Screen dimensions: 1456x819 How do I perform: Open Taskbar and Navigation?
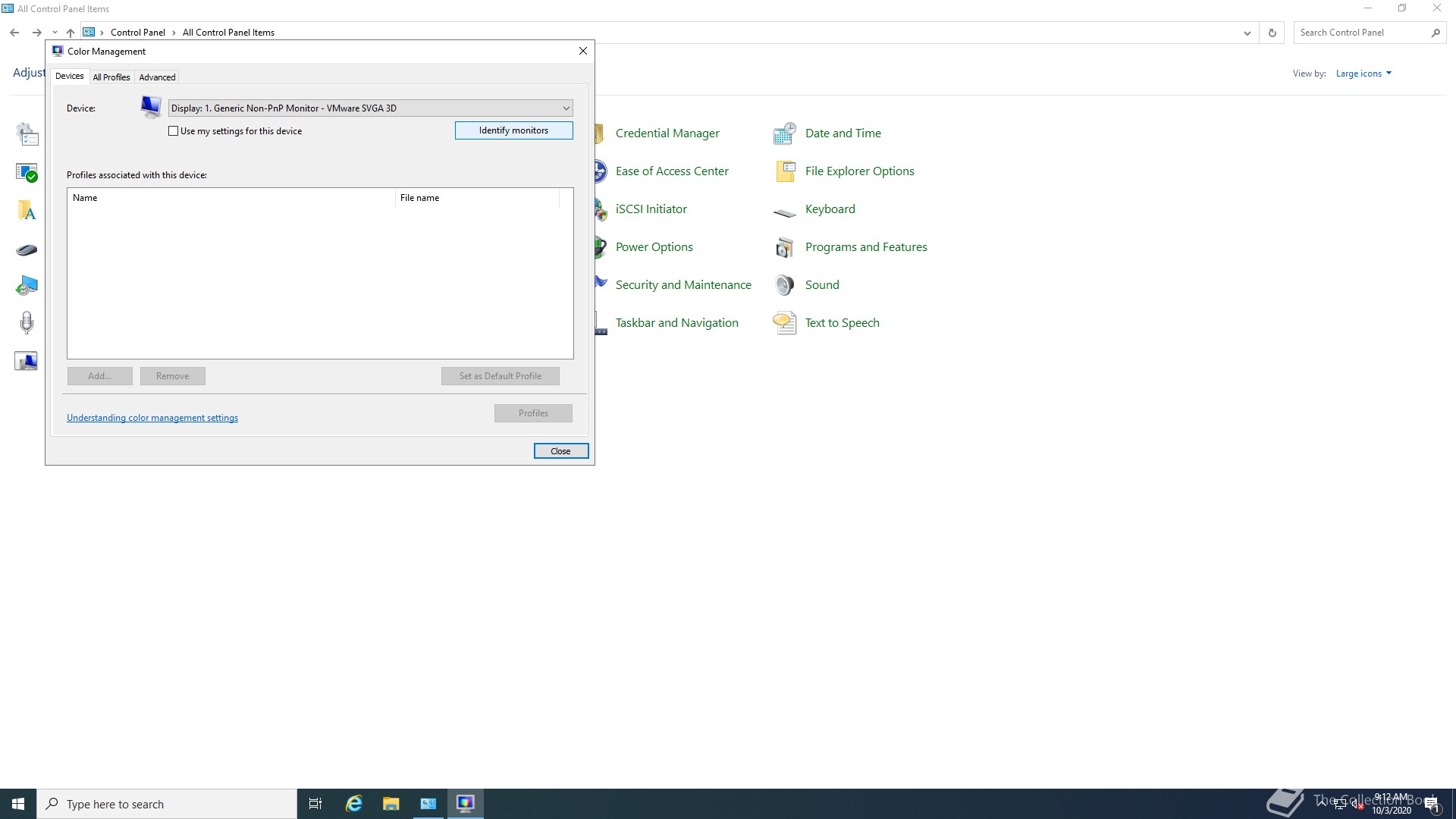(676, 323)
